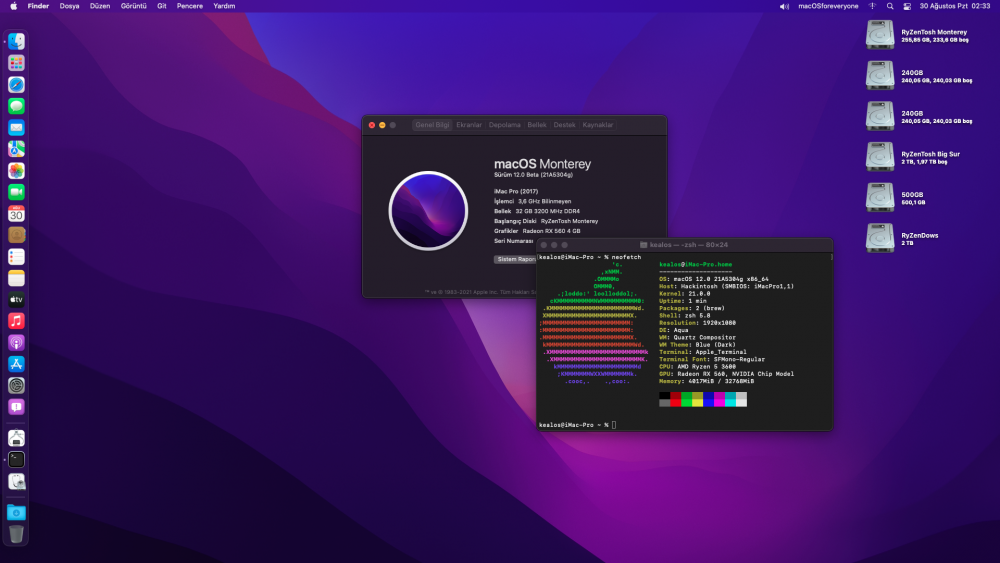Switch to the Ekranlar tab

[x=469, y=125]
